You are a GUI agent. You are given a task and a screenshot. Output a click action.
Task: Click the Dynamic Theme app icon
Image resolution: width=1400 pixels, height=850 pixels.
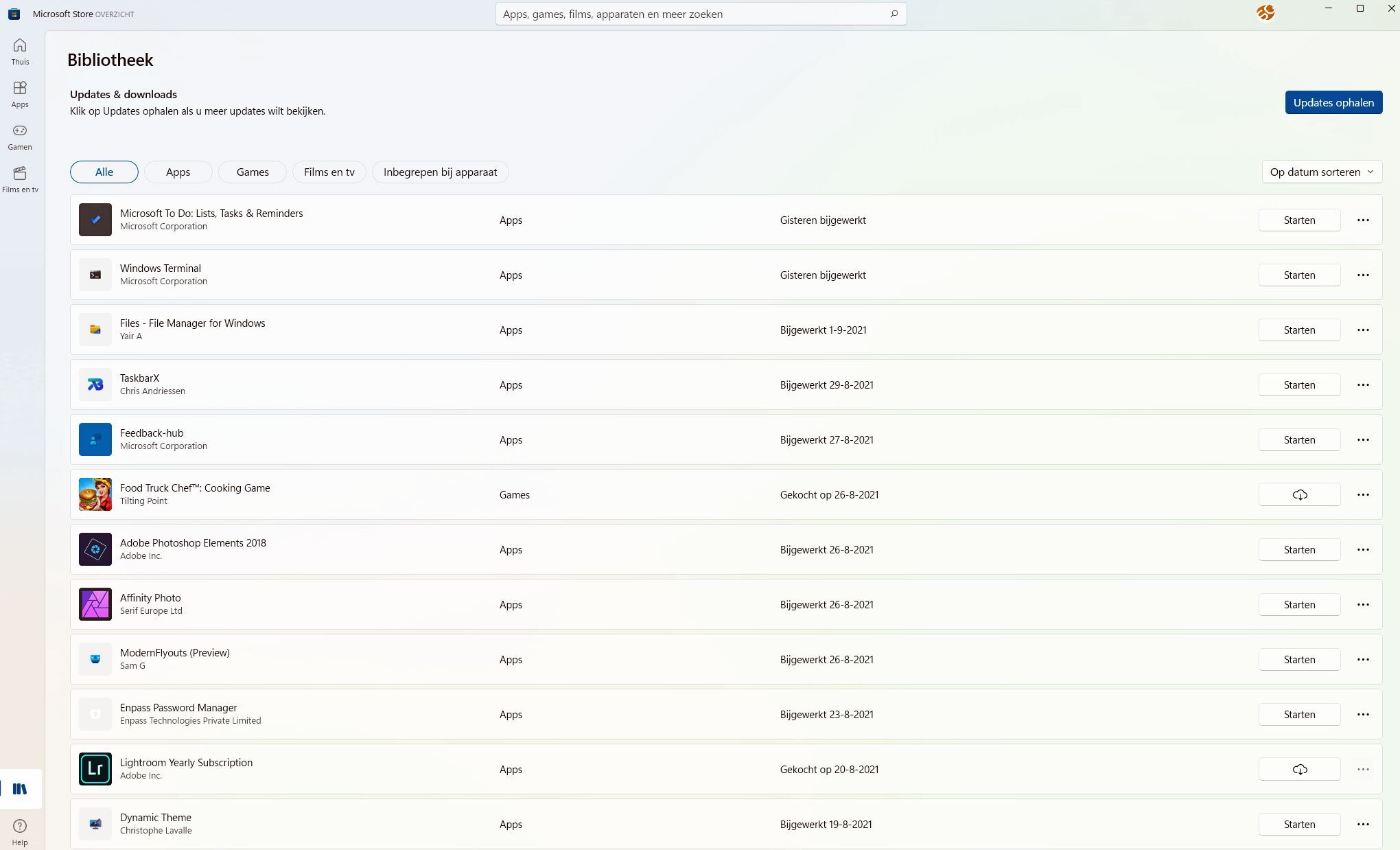(95, 824)
